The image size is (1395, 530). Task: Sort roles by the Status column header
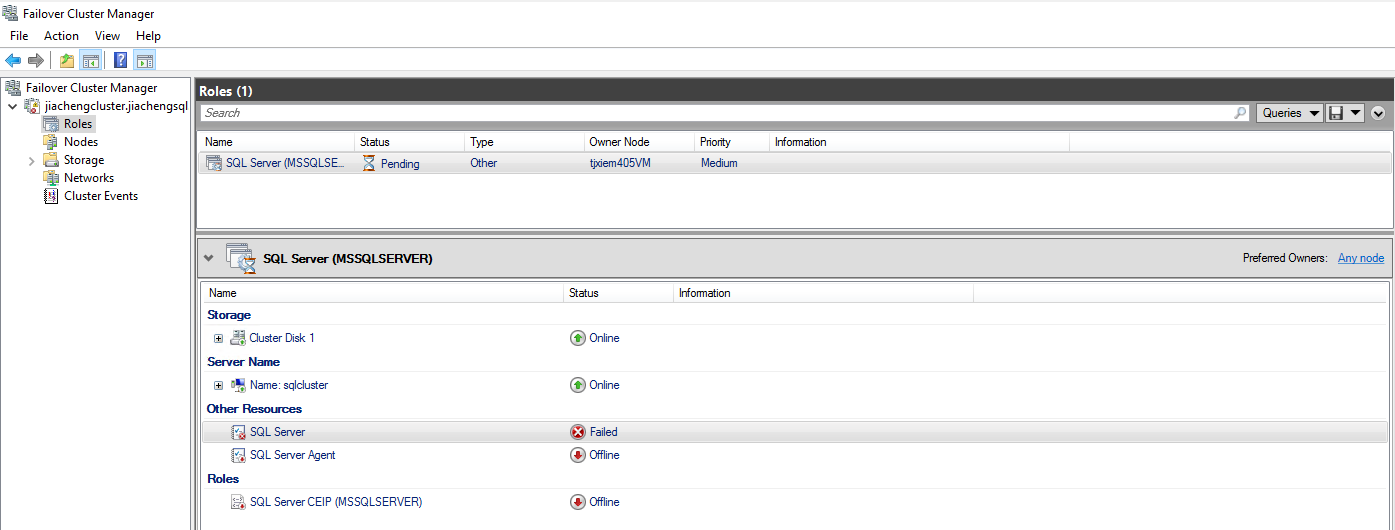[x=410, y=142]
